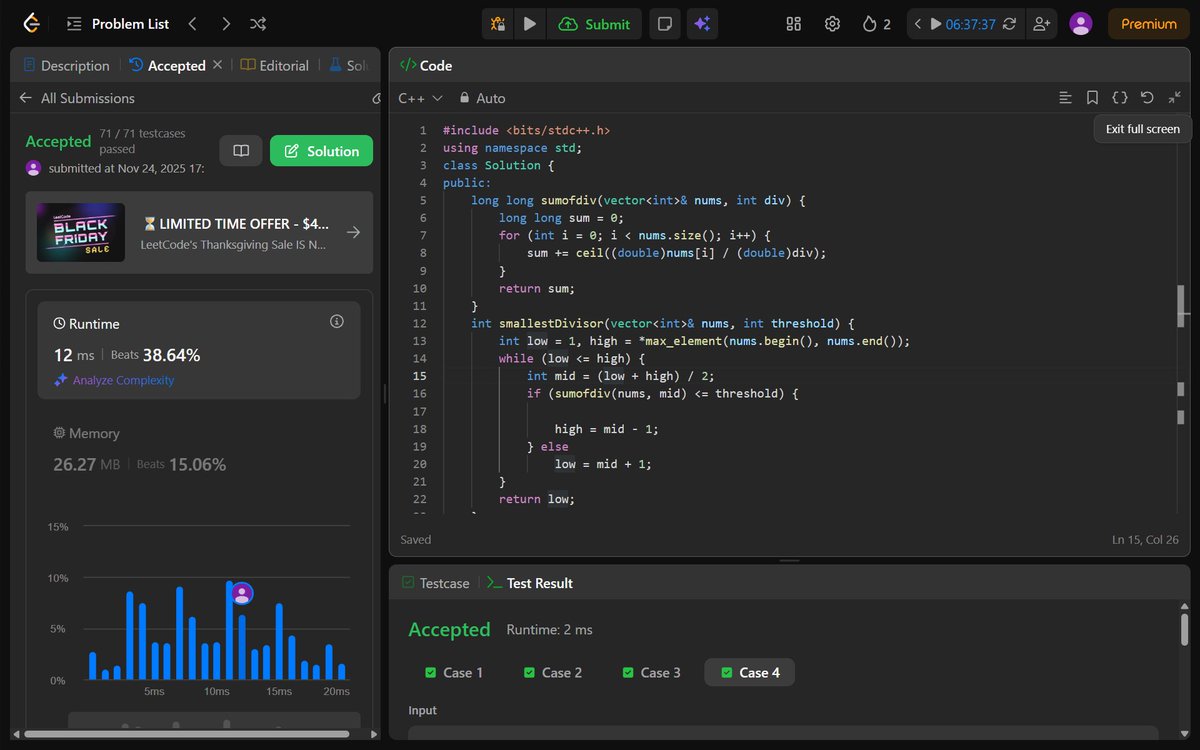Open the layout grid icon
1200x750 pixels.
[794, 24]
